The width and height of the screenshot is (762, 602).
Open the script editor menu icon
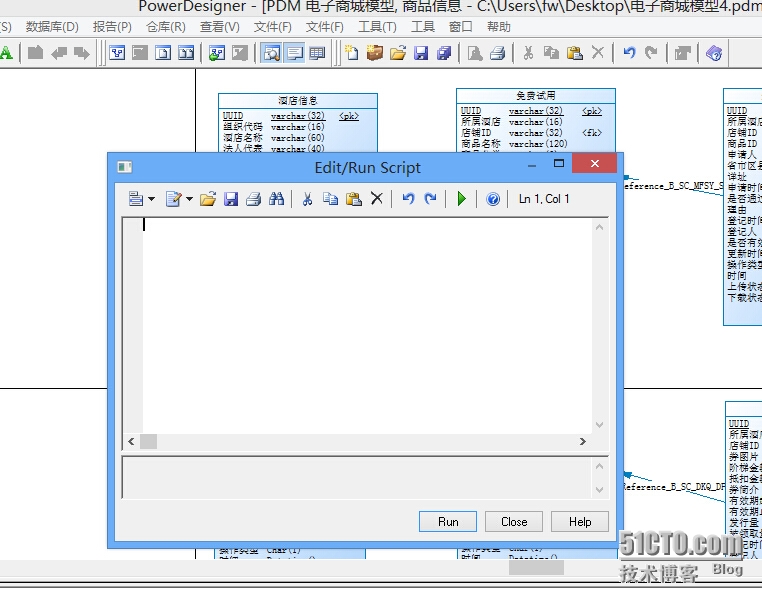(136, 199)
